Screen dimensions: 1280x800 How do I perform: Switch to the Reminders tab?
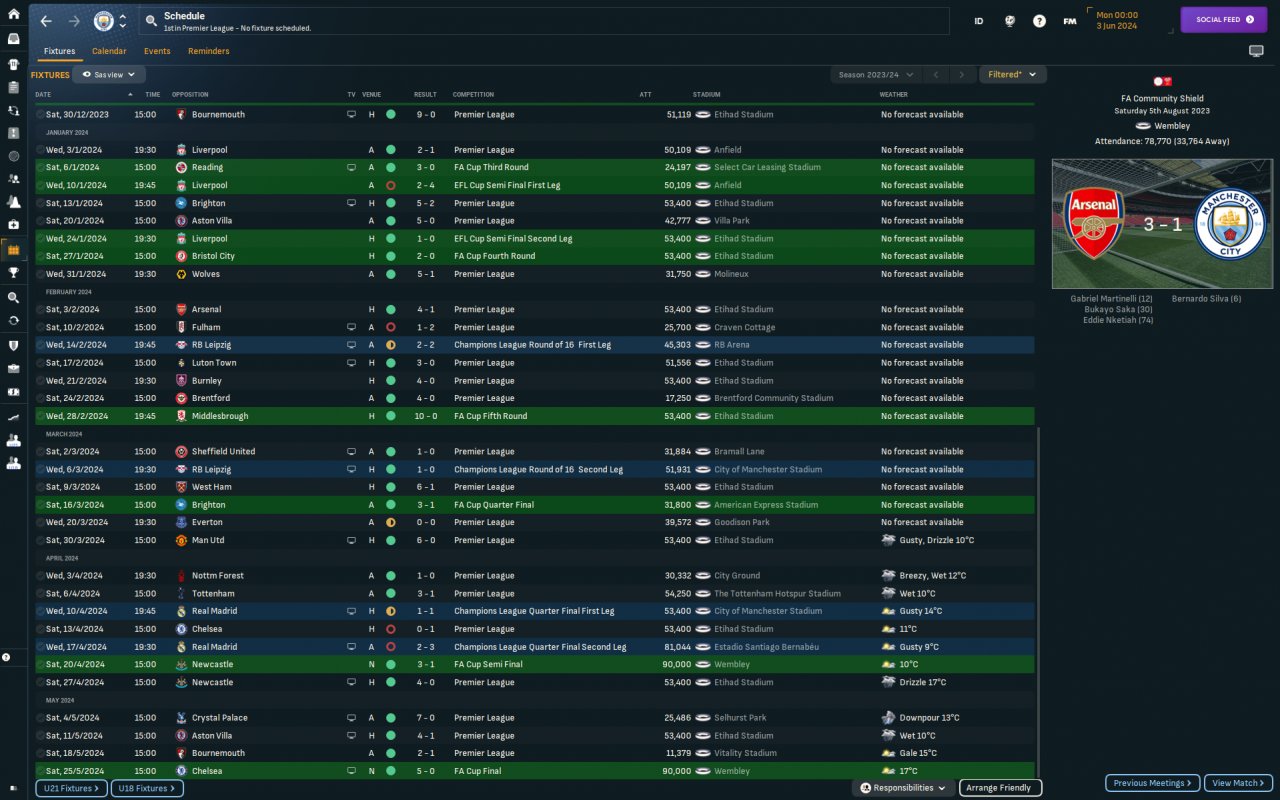click(208, 51)
